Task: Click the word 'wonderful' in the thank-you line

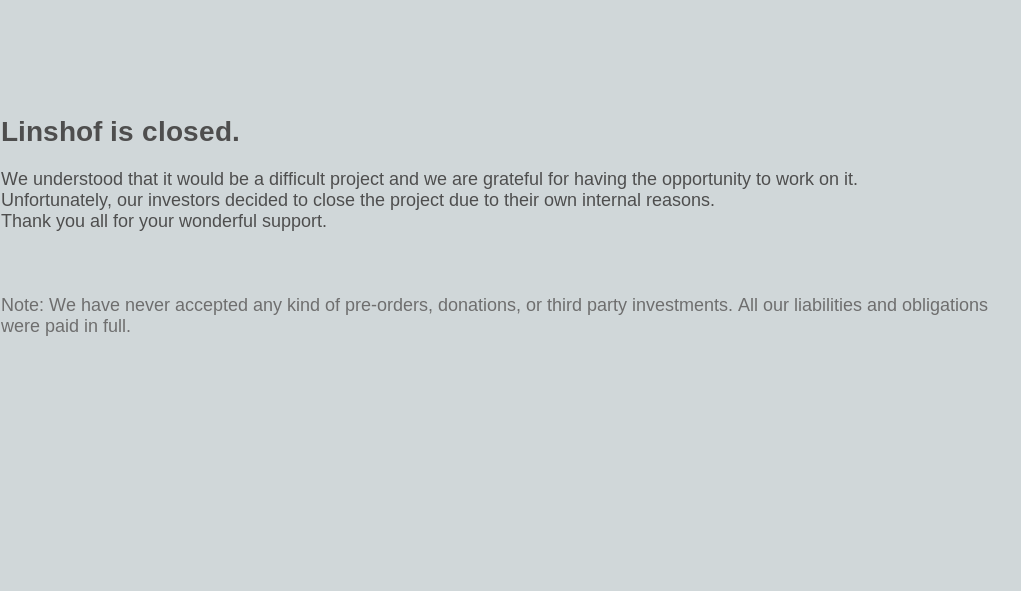Action: pos(217,221)
